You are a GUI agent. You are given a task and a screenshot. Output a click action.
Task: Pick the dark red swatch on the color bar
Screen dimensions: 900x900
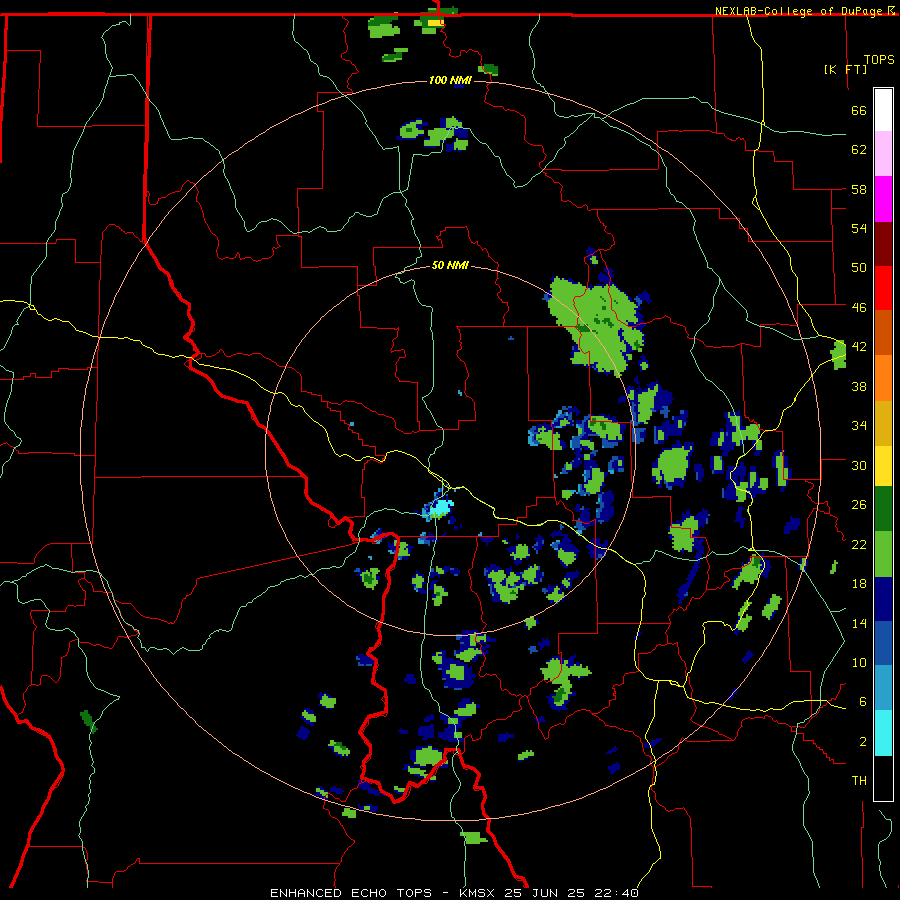(883, 243)
